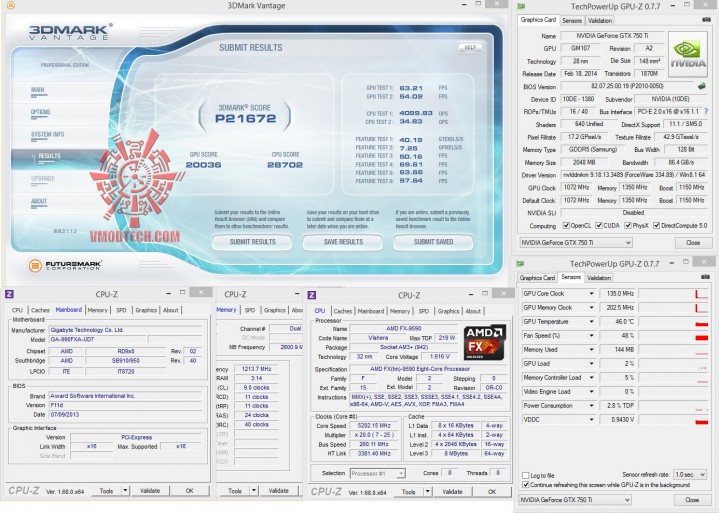
Task: Uncheck Continue refreshing in background checkbox
Action: pos(526,485)
